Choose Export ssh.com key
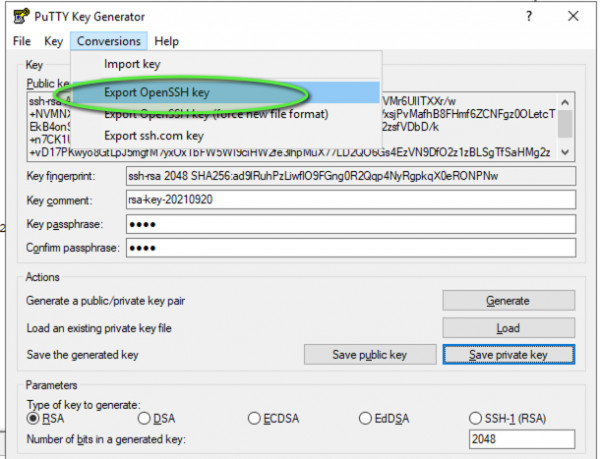The image size is (600, 459). click(226, 136)
